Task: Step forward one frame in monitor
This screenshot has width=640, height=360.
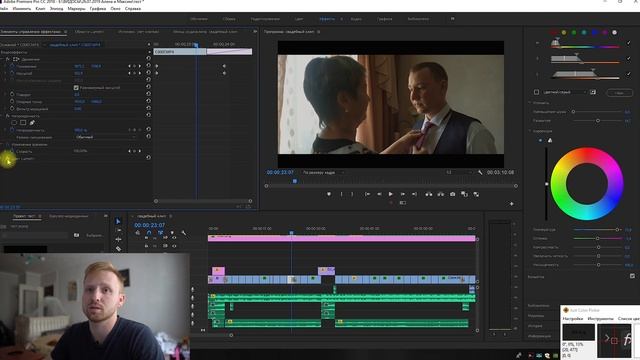Action: 402,194
